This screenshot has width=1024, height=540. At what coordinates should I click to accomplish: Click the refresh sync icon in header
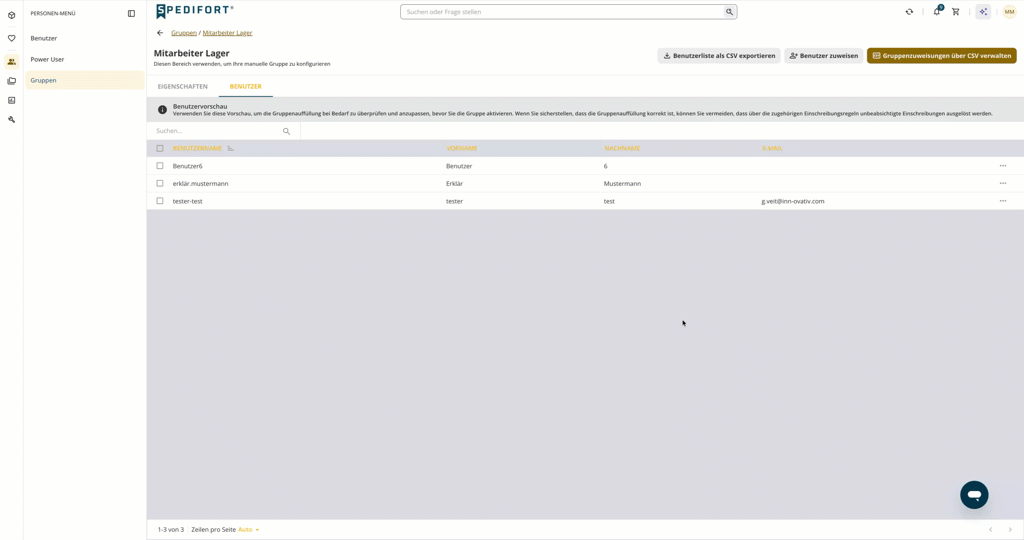point(909,12)
